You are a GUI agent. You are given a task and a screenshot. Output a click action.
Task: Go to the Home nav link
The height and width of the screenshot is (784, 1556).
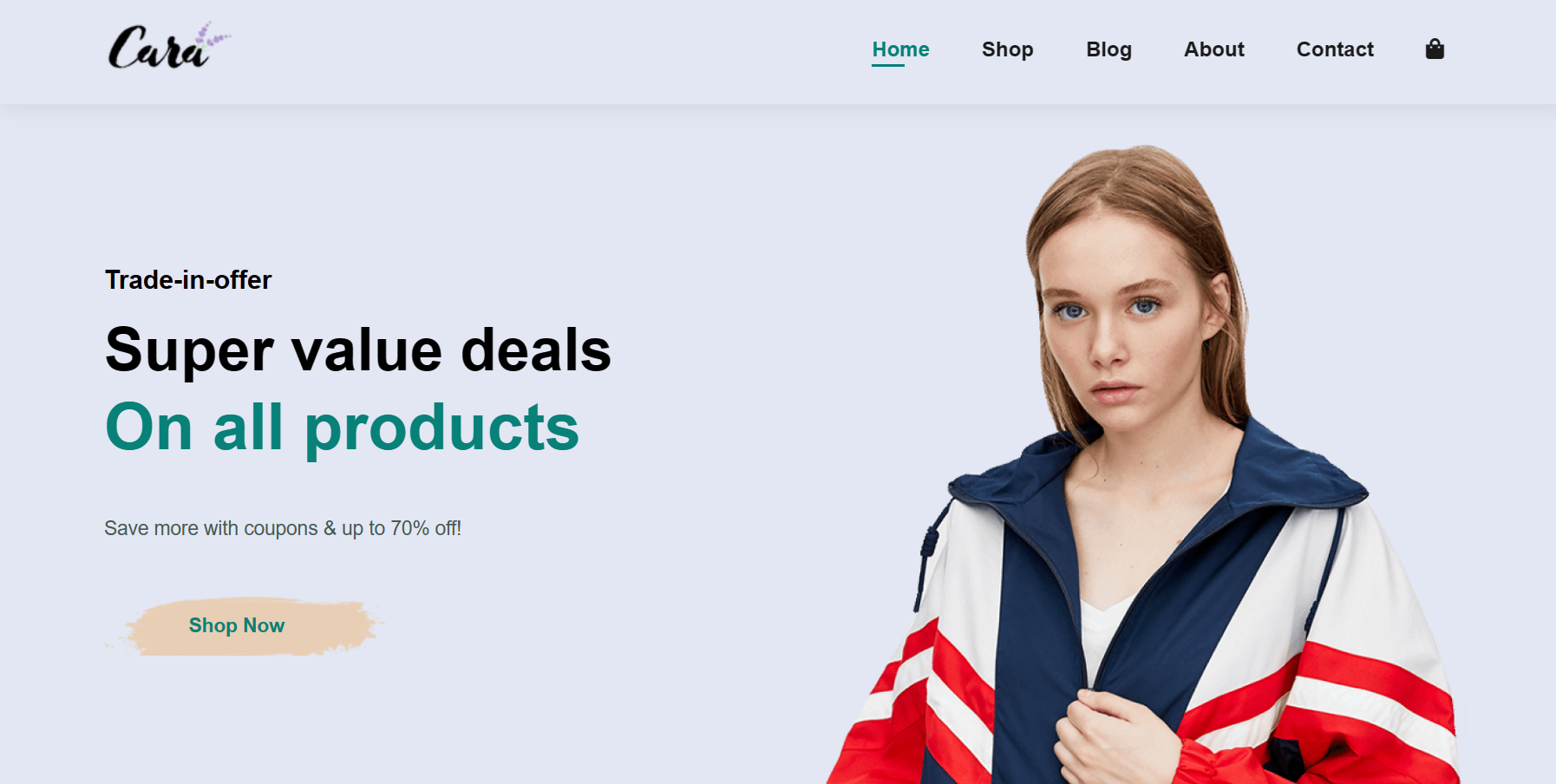[x=900, y=49]
